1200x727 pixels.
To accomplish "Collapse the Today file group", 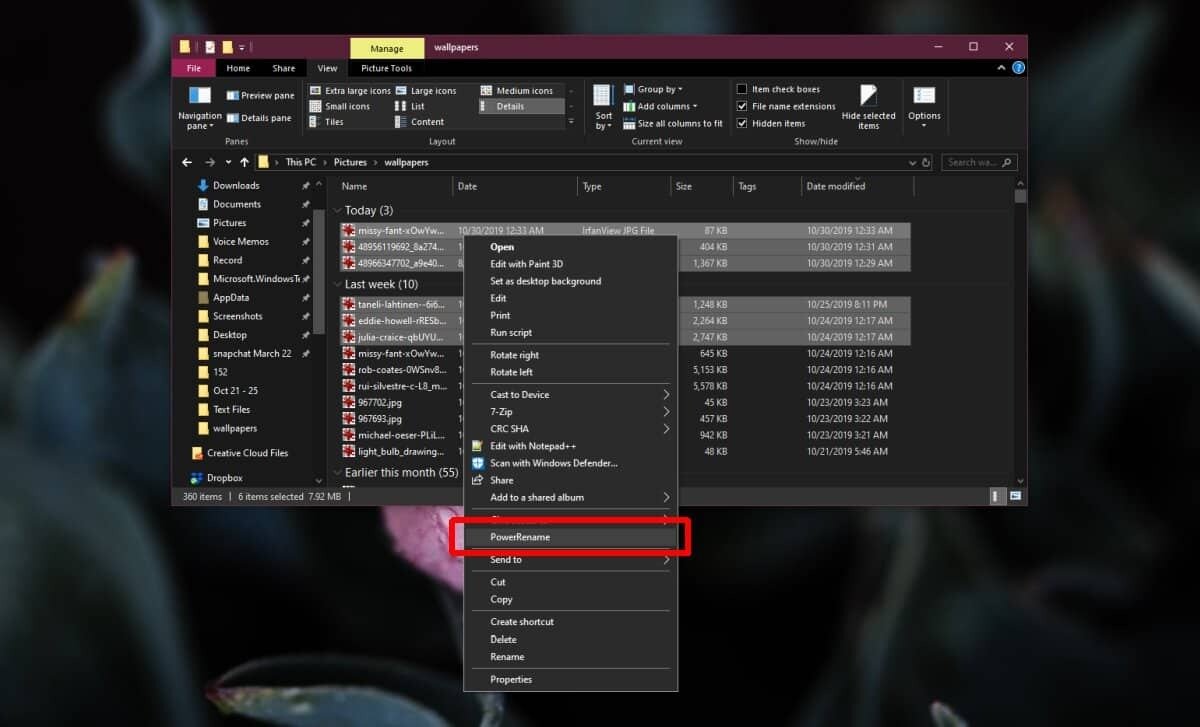I will [x=338, y=210].
